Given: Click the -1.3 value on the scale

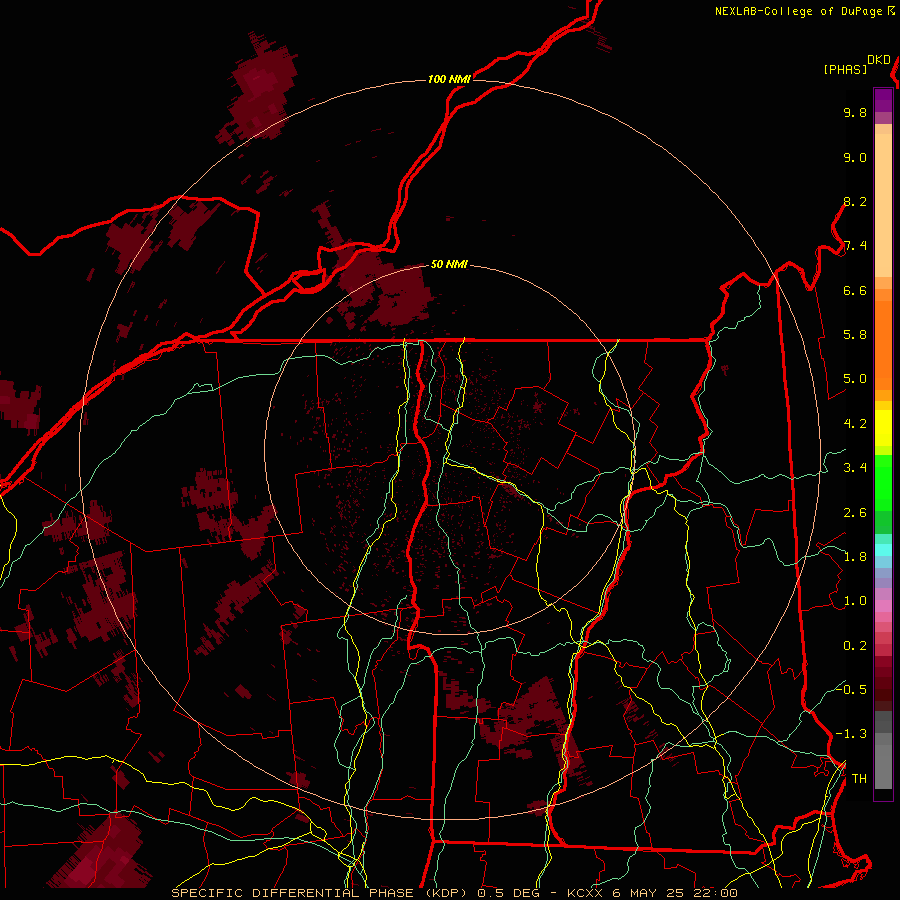Looking at the screenshot, I should click(851, 735).
